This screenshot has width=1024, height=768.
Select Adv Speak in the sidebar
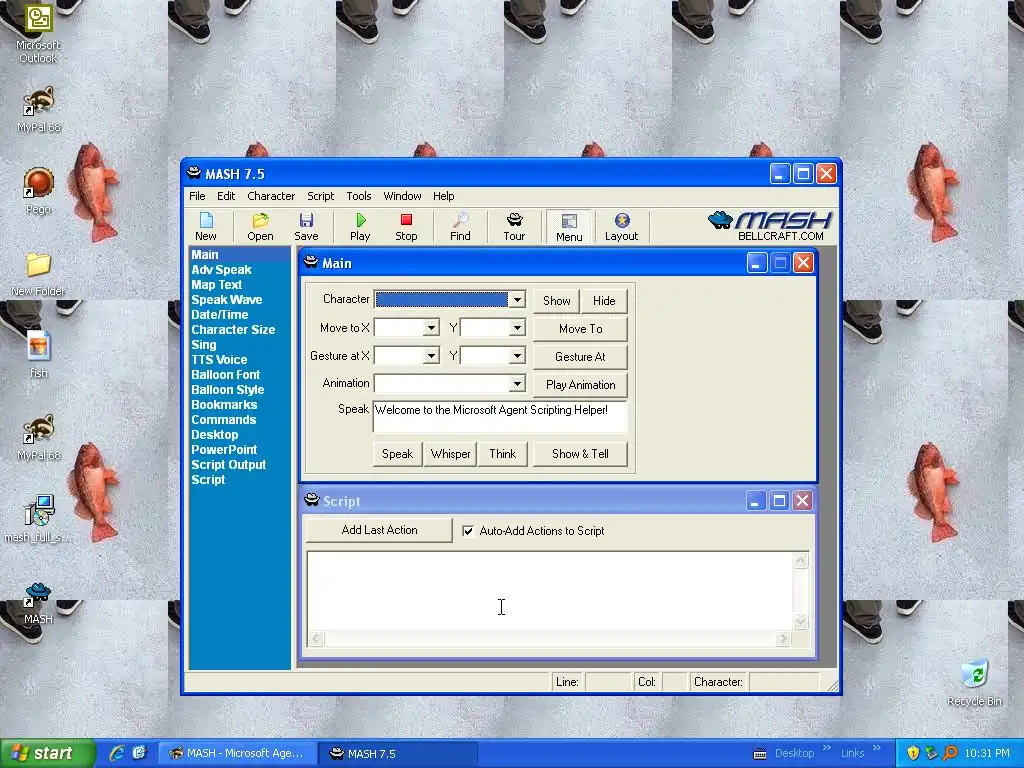(x=221, y=270)
